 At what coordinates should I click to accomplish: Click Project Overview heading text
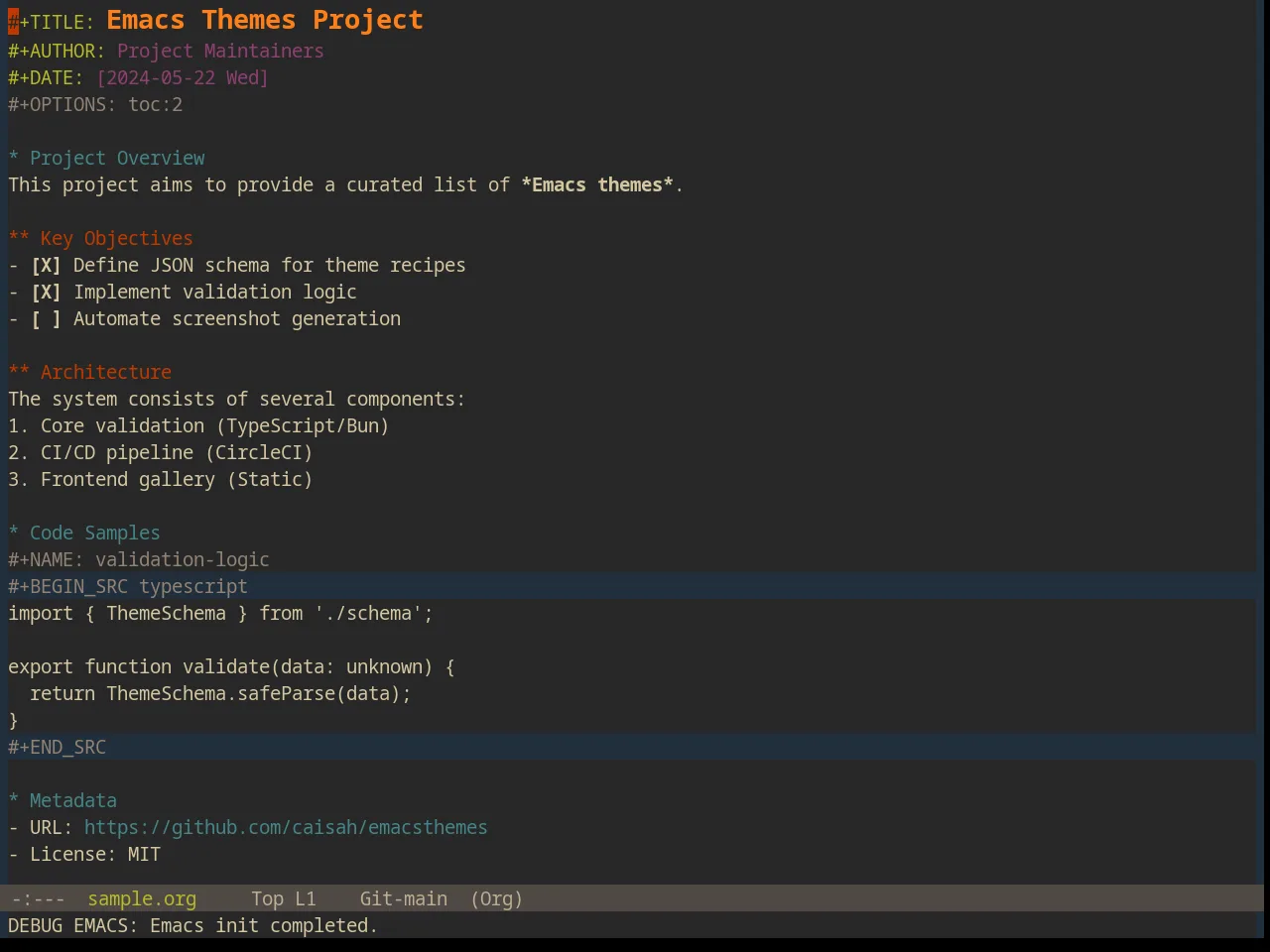117,159
